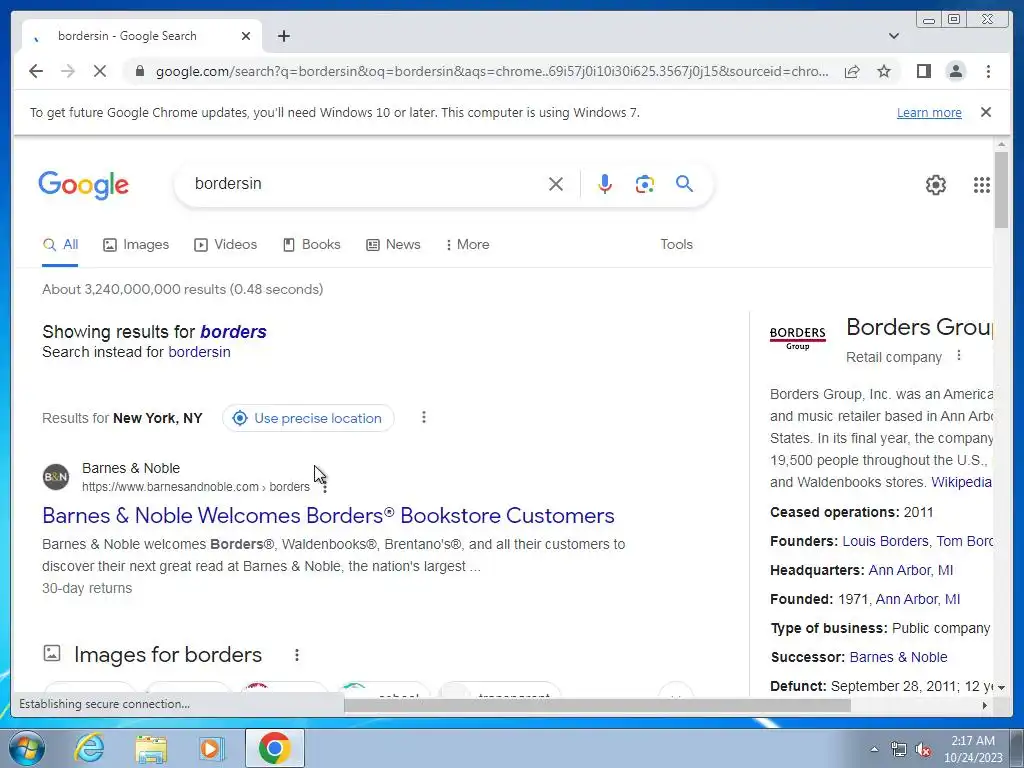The height and width of the screenshot is (768, 1024).
Task: Open the Chrome side panel
Action: coord(923,71)
